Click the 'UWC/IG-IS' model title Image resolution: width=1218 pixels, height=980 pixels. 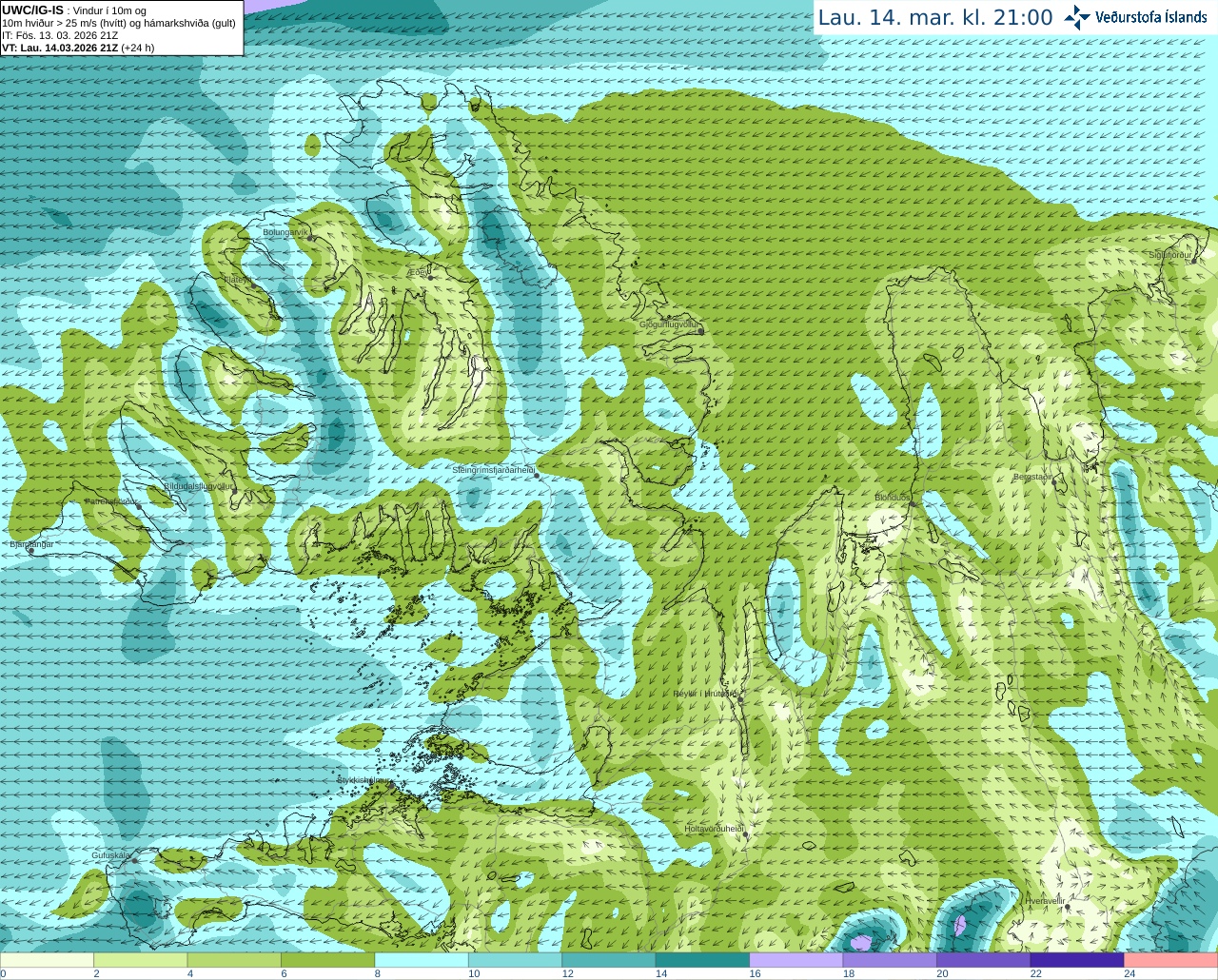point(32,10)
